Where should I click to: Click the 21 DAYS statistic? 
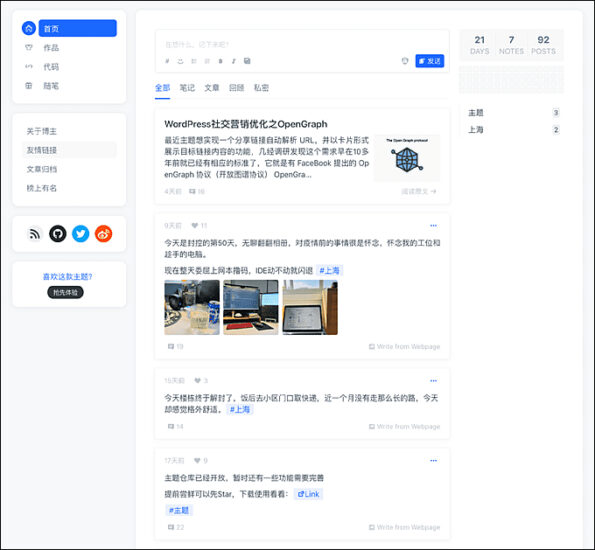[480, 45]
